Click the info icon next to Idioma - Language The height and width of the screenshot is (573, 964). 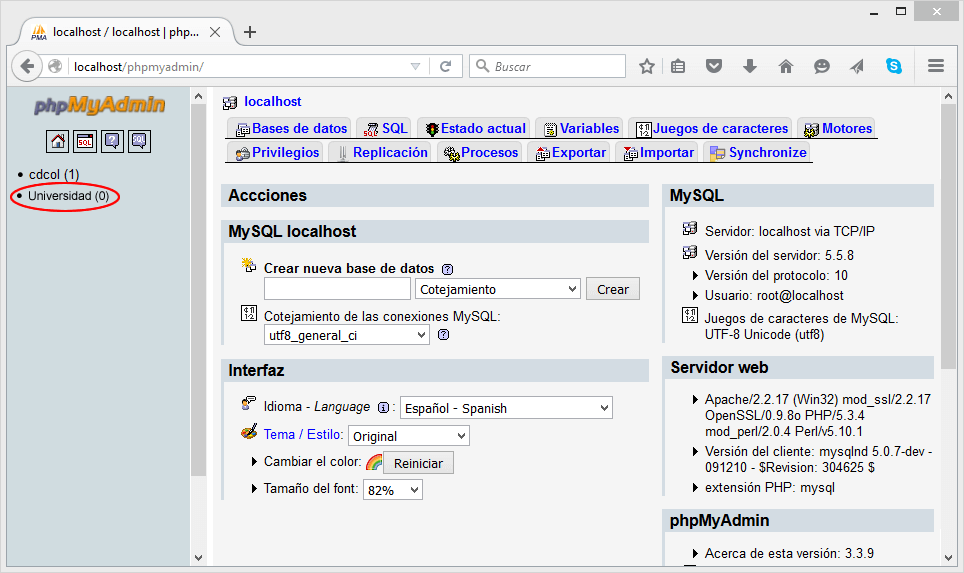(383, 408)
